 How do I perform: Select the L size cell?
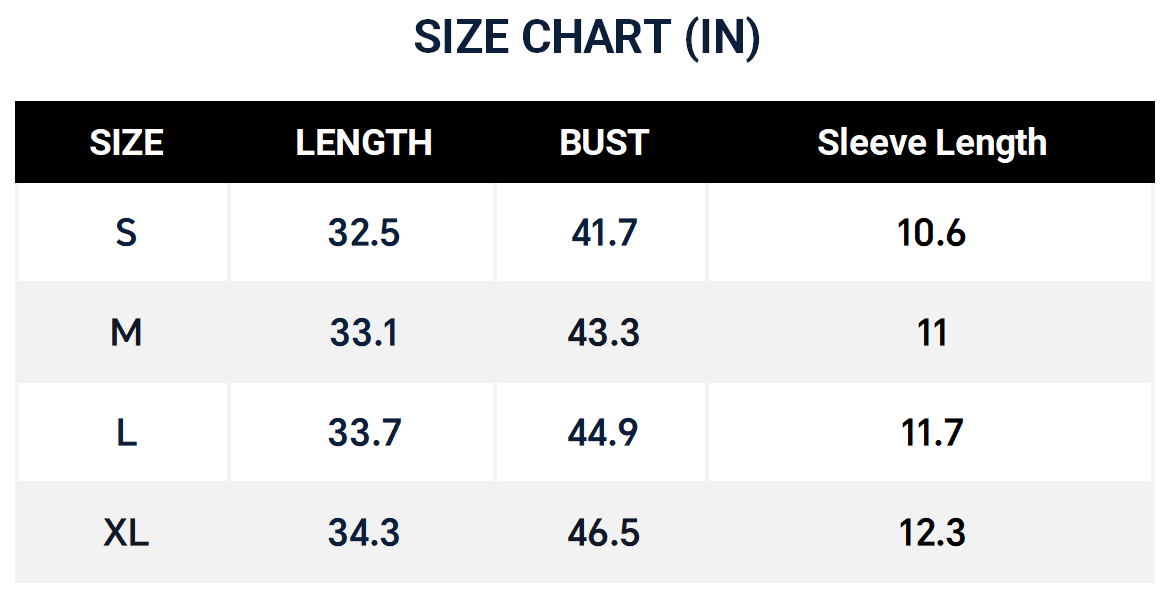126,432
